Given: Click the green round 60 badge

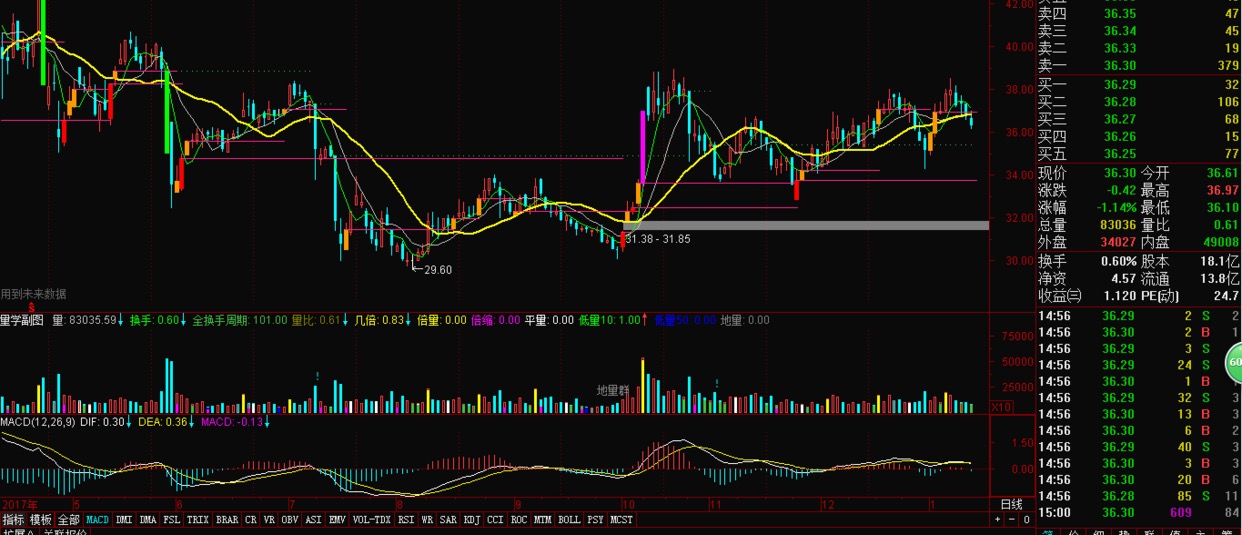Looking at the screenshot, I should click(x=1235, y=362).
